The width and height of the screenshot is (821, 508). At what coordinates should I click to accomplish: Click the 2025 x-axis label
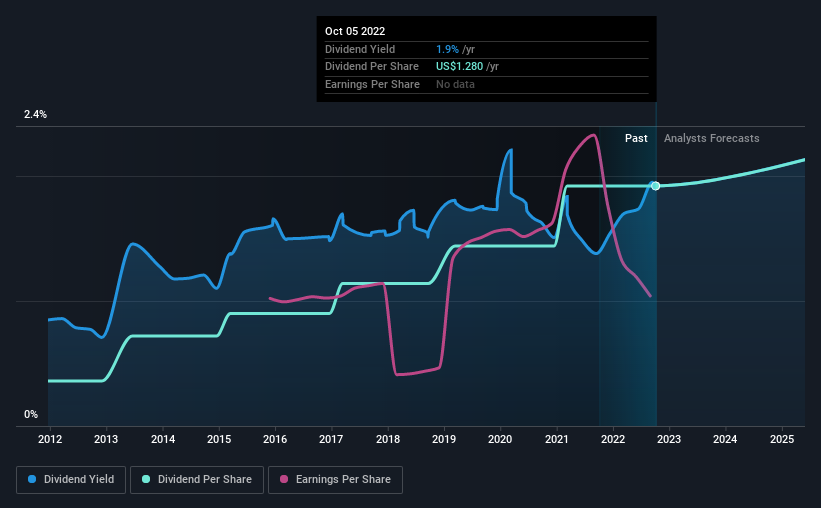pos(782,439)
